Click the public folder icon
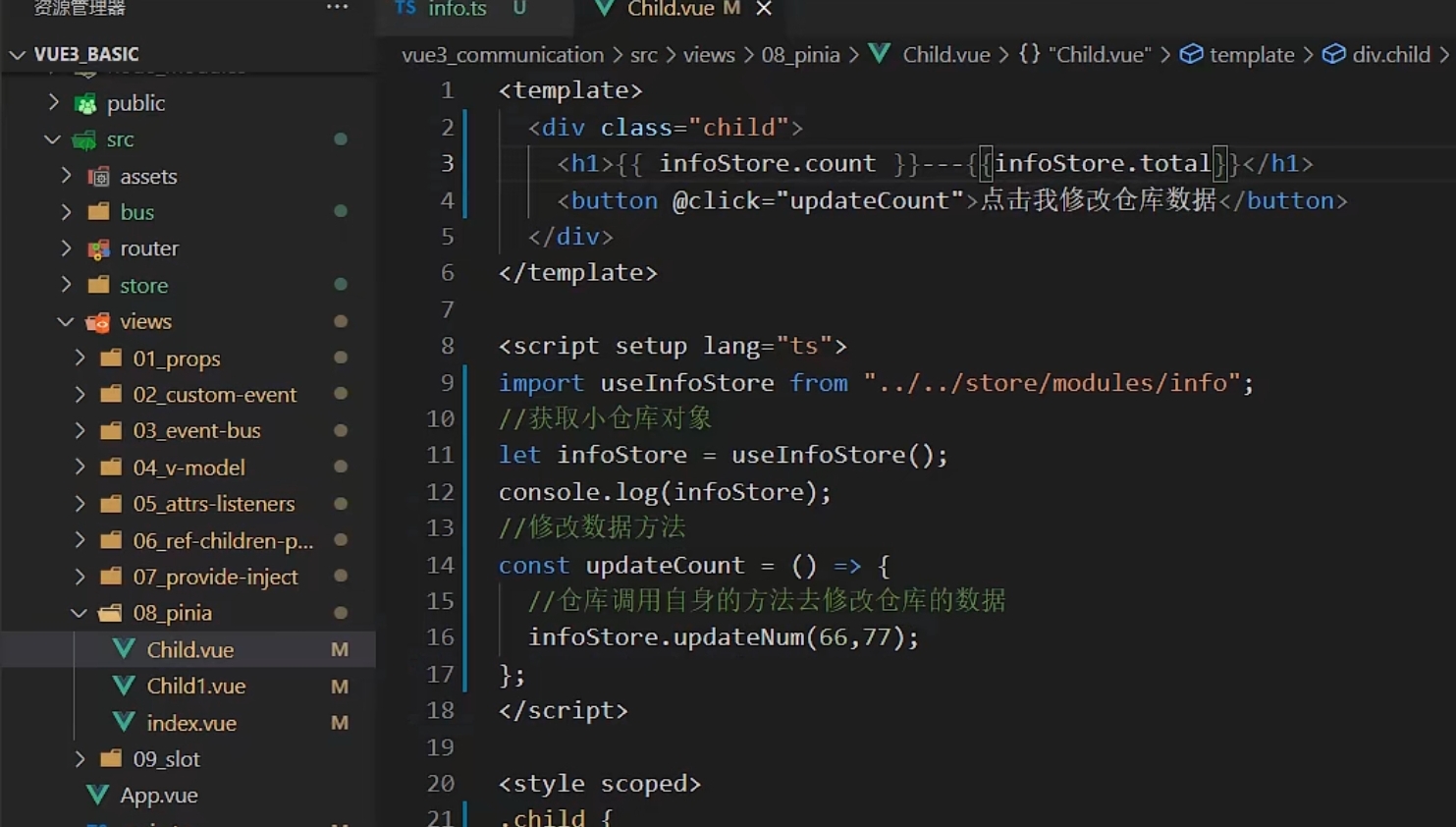This screenshot has height=827, width=1456. point(86,103)
